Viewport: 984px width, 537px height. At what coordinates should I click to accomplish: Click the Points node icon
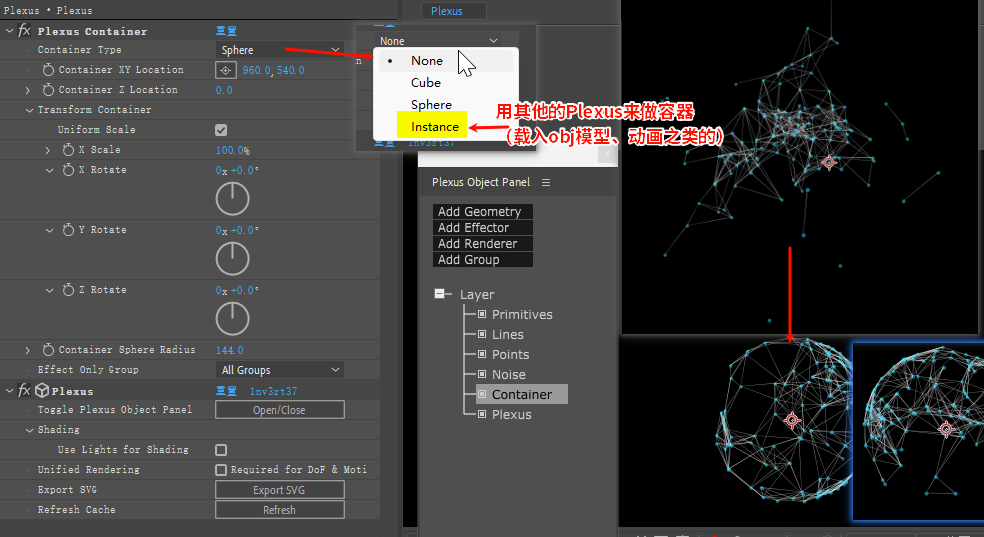pos(482,354)
